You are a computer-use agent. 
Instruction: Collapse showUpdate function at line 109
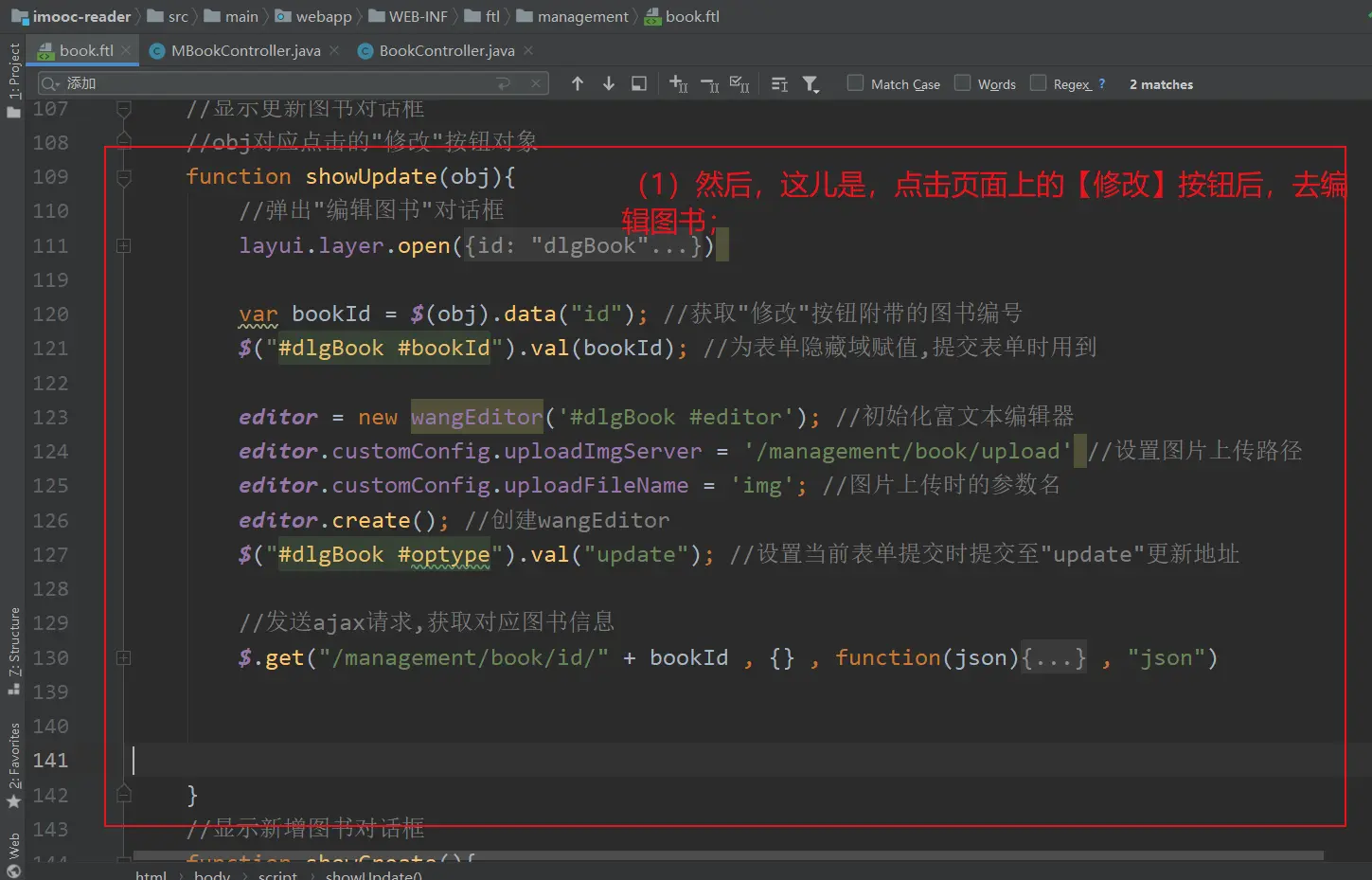pos(123,177)
